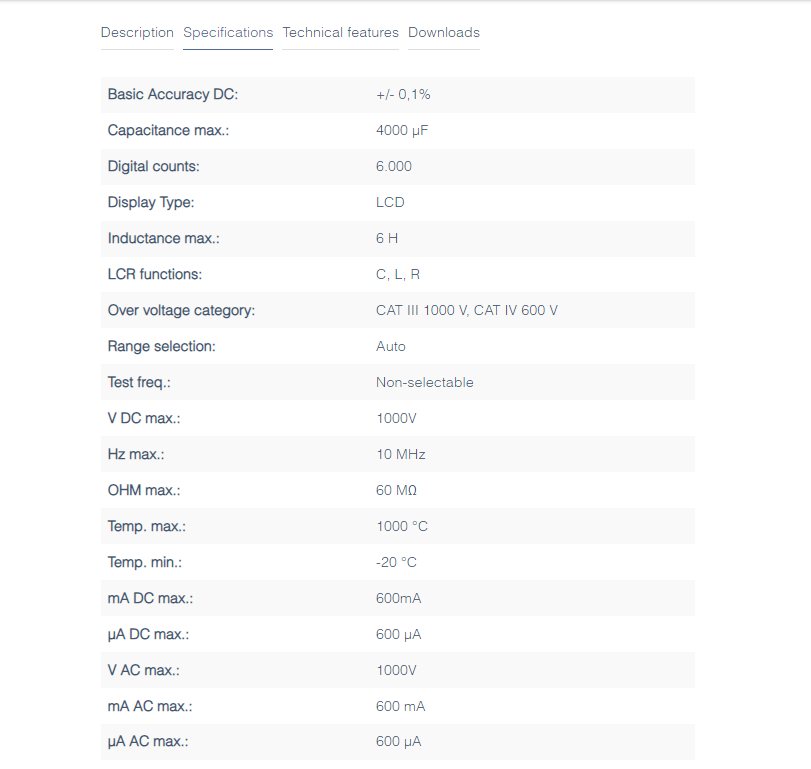Viewport: 811px width, 769px height.
Task: Click the mA DC max. row label
Action: (151, 598)
